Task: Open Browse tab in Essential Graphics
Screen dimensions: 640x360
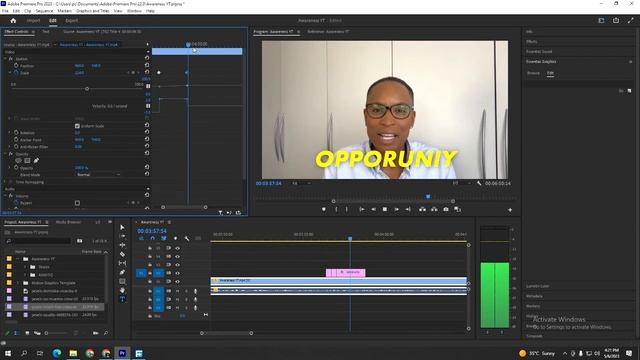Action: 533,73
